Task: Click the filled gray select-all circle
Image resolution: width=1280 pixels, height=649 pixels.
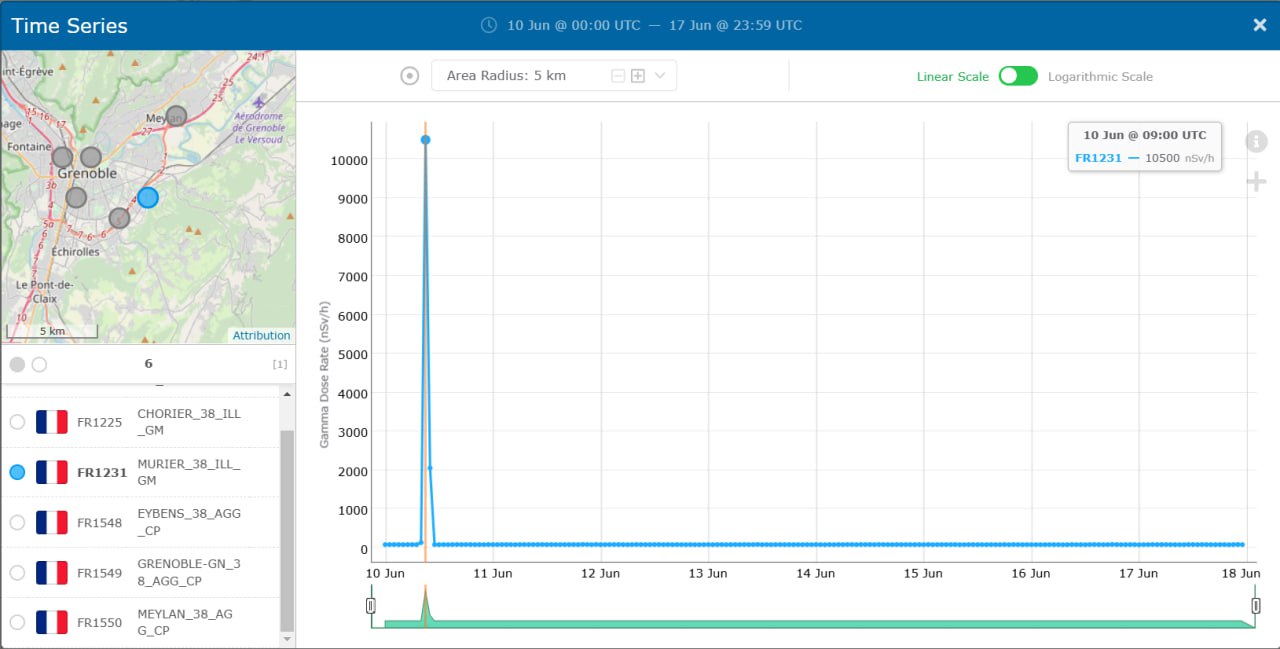Action: tap(17, 364)
